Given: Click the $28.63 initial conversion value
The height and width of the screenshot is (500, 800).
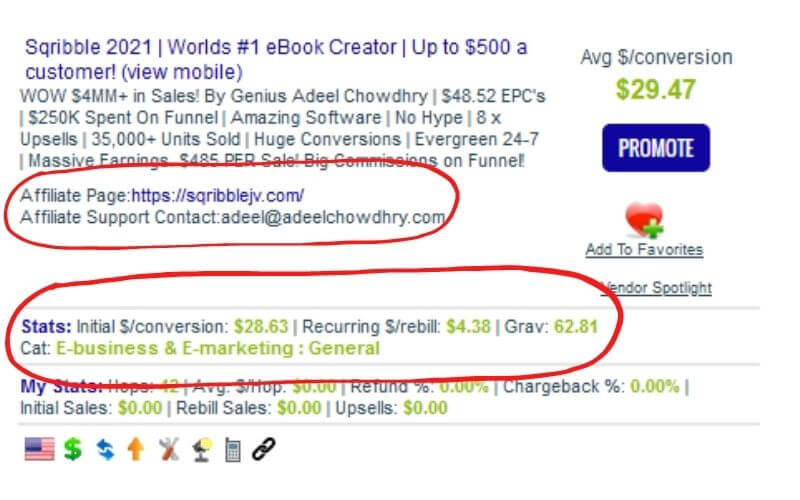Looking at the screenshot, I should point(261,327).
